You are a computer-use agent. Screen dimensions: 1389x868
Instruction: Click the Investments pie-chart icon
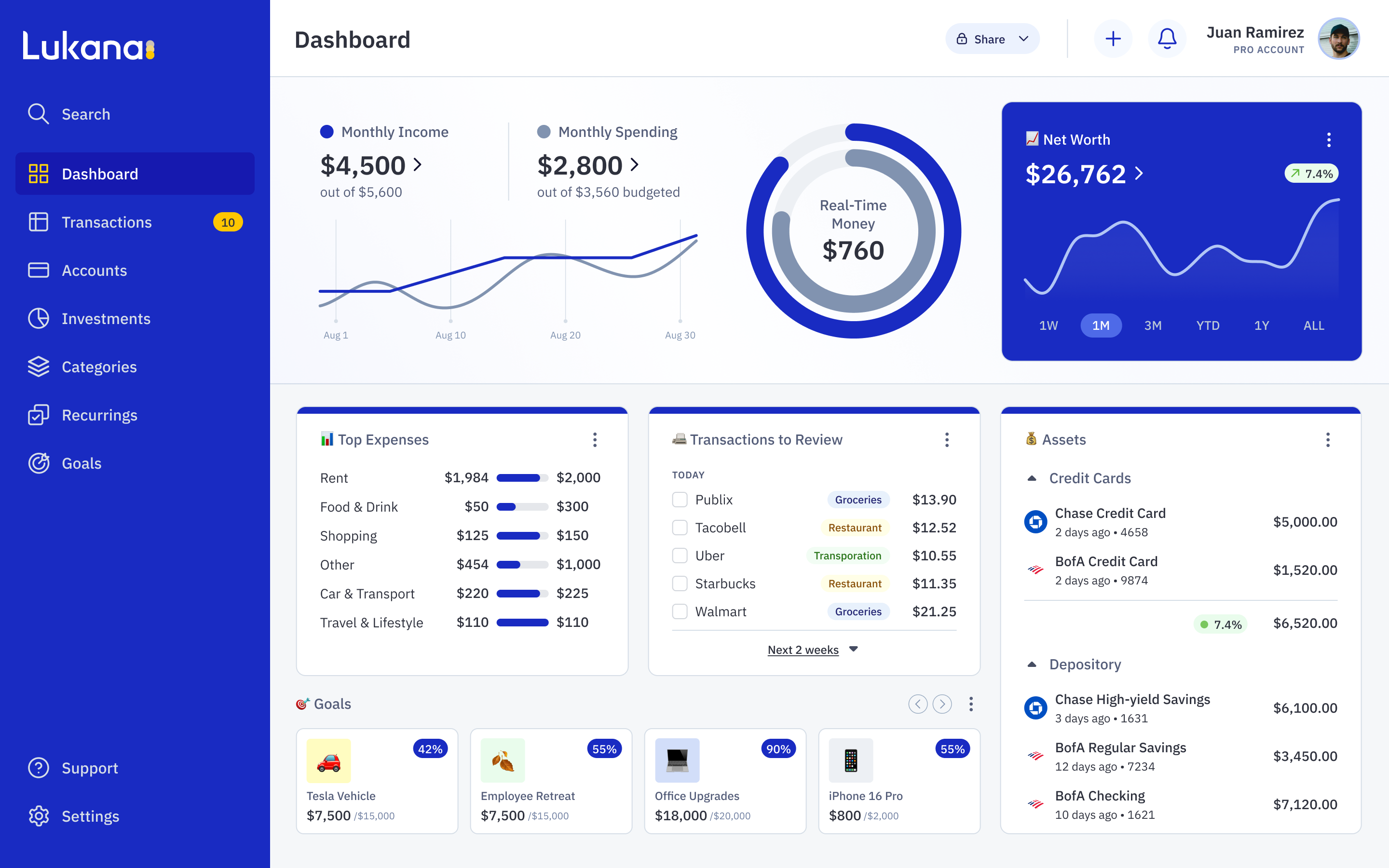pos(38,319)
